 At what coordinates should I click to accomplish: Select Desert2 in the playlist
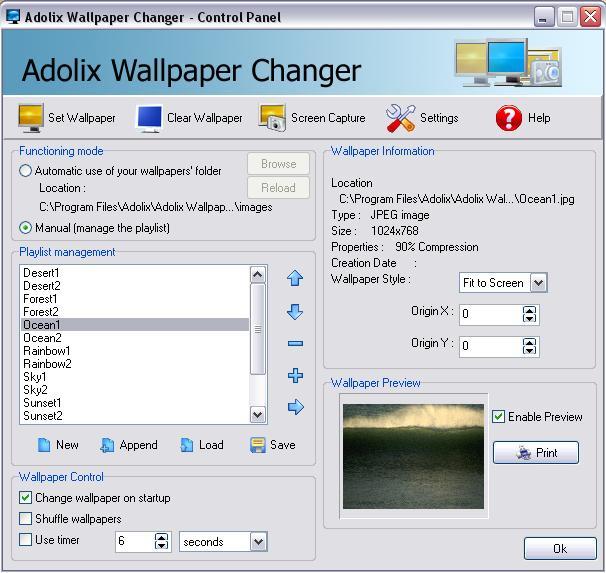[134, 286]
